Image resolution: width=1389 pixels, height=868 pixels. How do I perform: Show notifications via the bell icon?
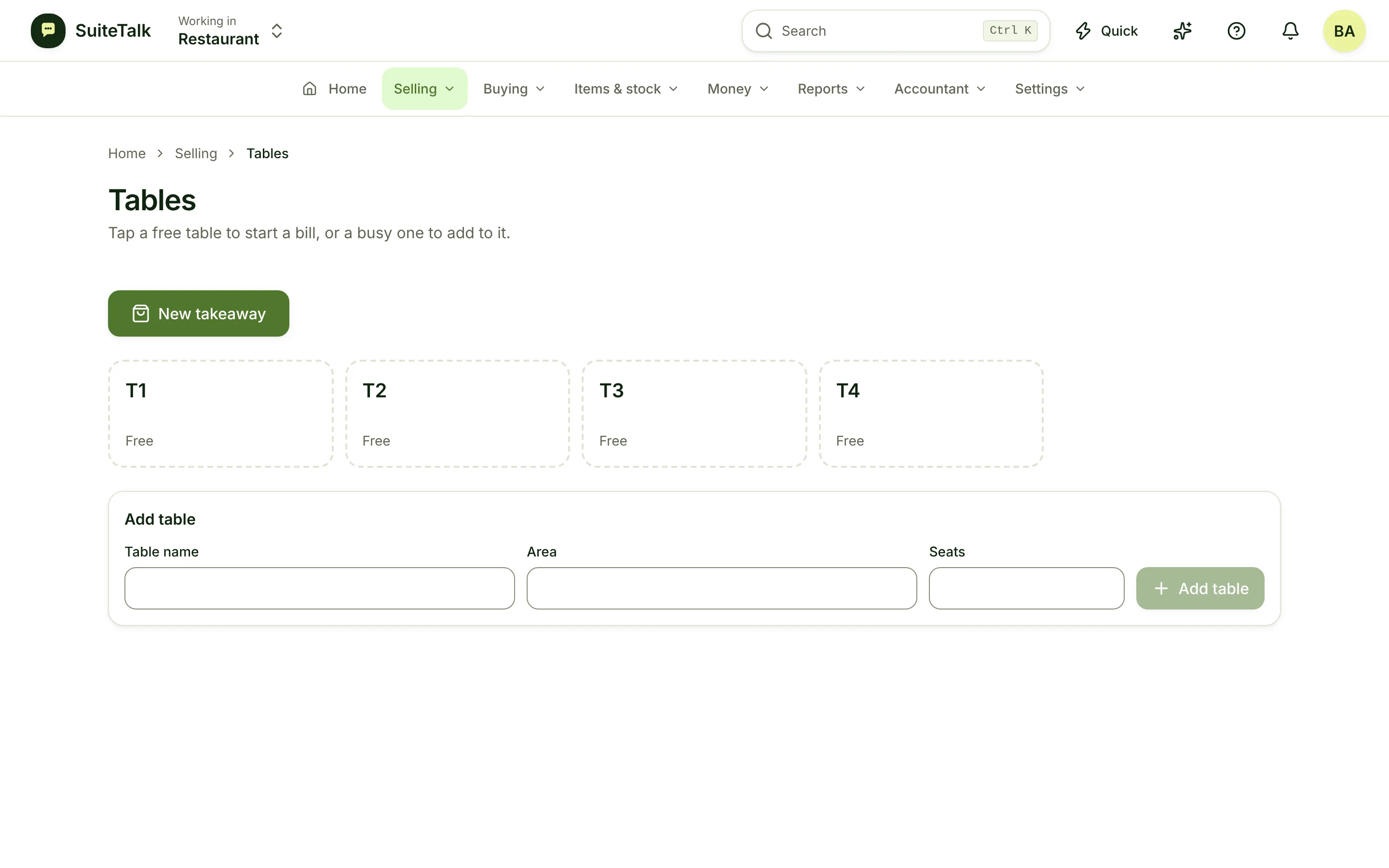pyautogui.click(x=1290, y=31)
